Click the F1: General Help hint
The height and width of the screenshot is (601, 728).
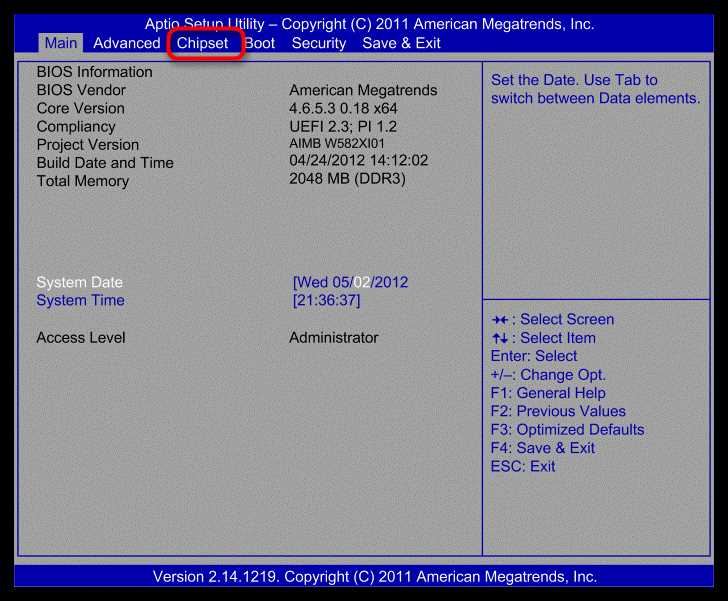point(548,393)
